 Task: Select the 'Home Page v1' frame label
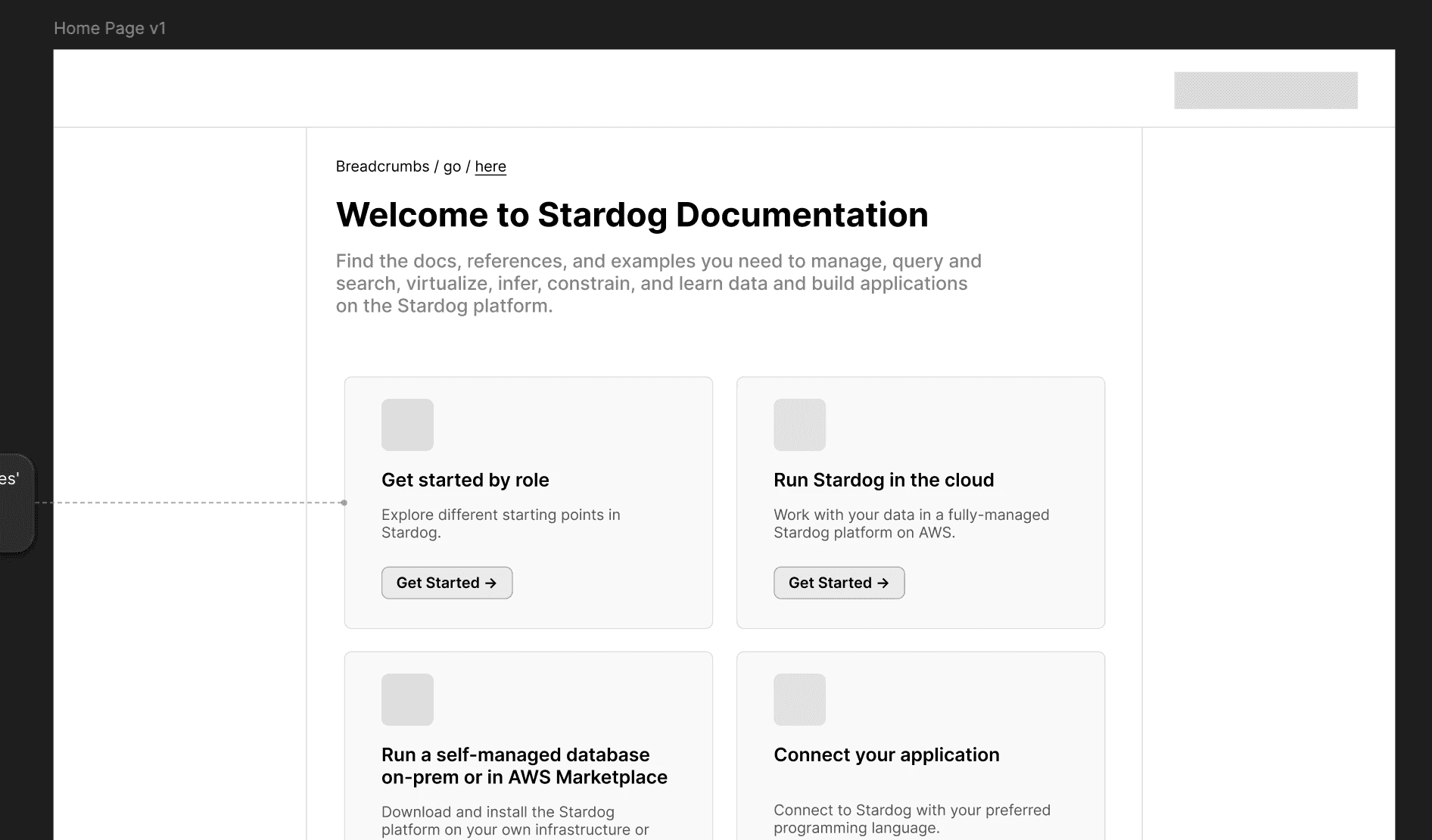[110, 29]
